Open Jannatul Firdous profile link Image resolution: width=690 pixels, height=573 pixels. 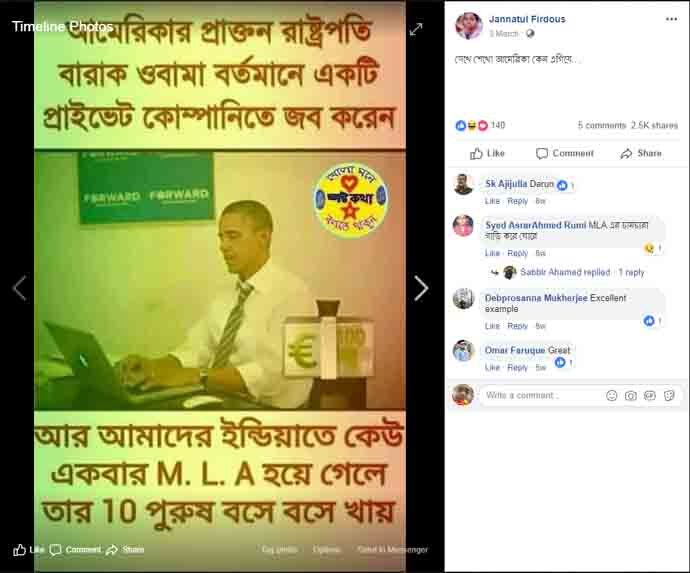[x=527, y=19]
